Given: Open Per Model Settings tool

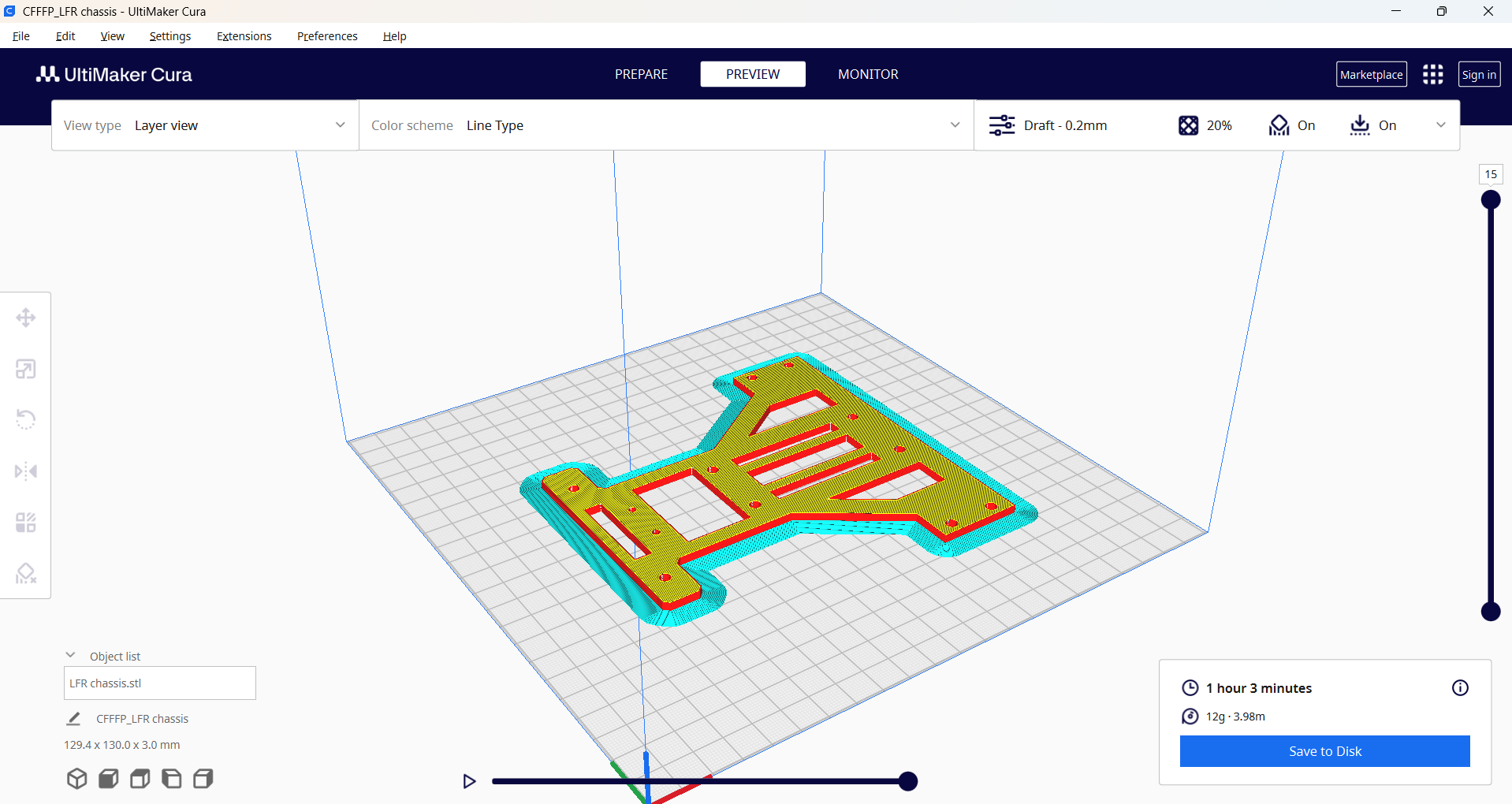Looking at the screenshot, I should tap(26, 523).
